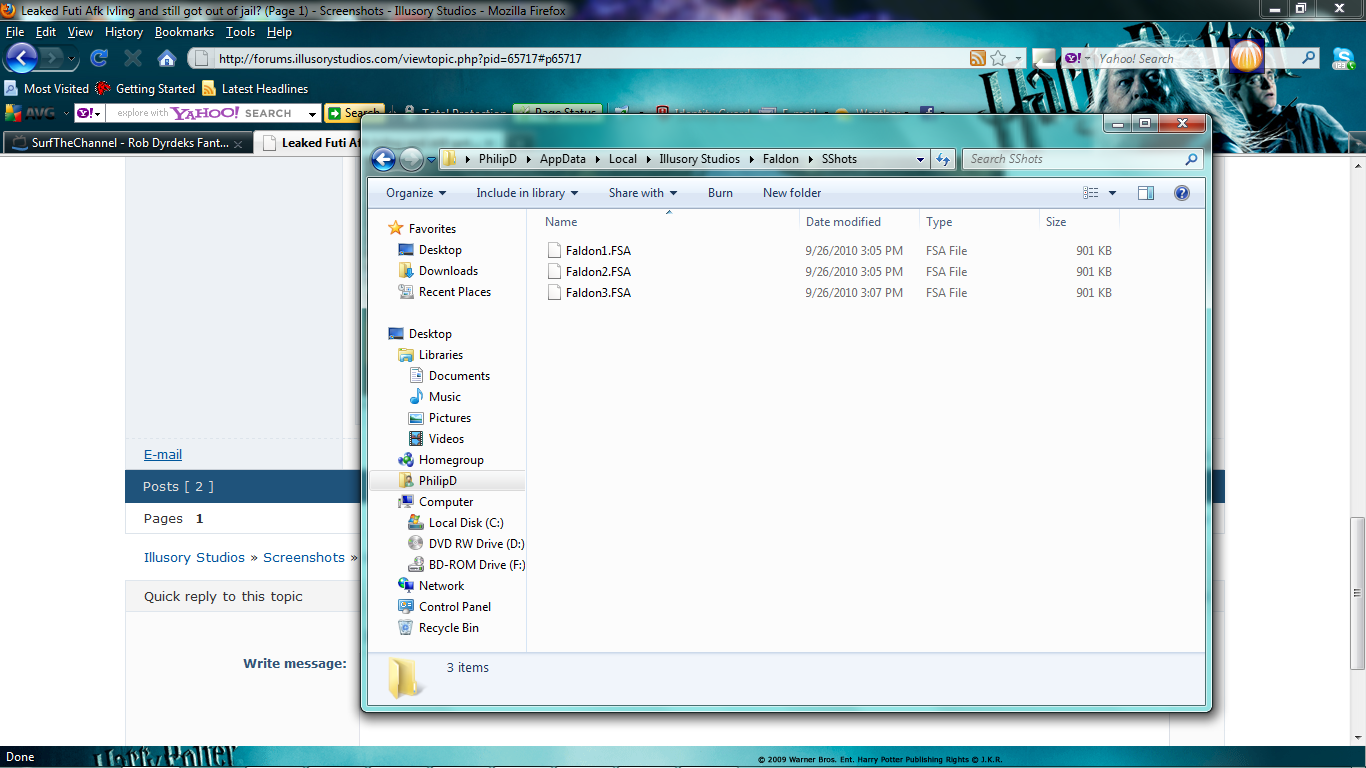This screenshot has width=1366, height=768.
Task: Click inside the Search SShots field
Action: click(1080, 158)
